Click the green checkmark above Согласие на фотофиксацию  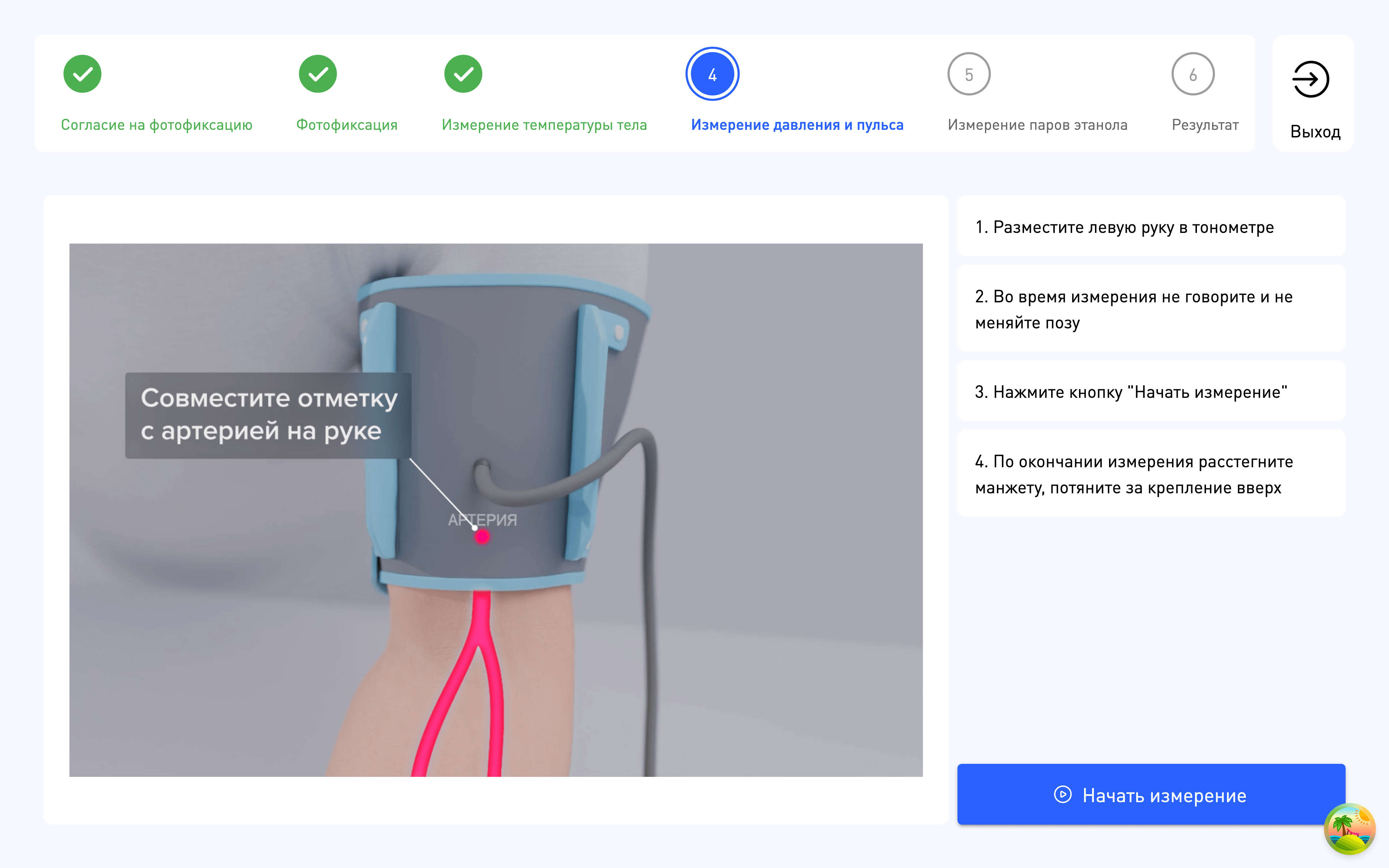tap(82, 74)
